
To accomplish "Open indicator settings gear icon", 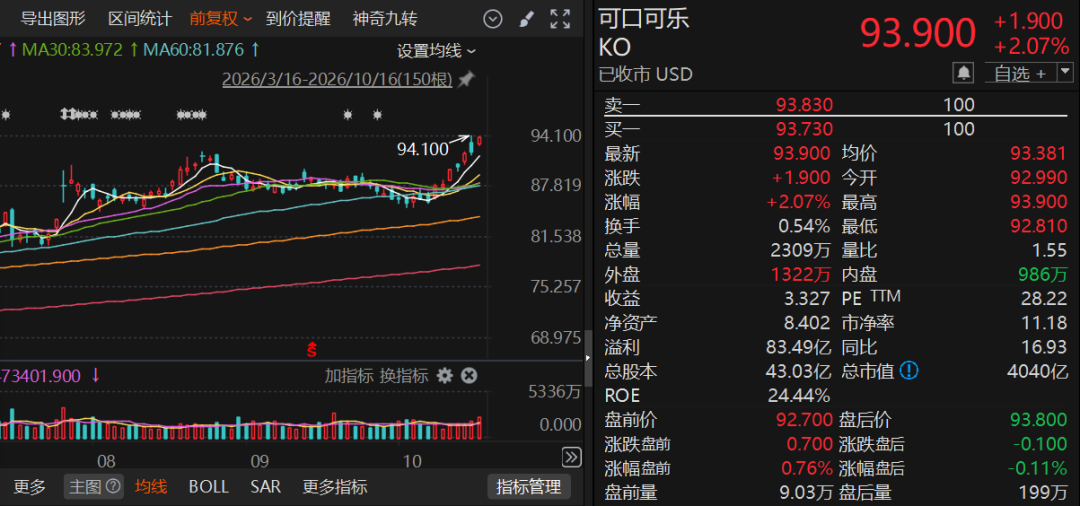I will [x=445, y=376].
